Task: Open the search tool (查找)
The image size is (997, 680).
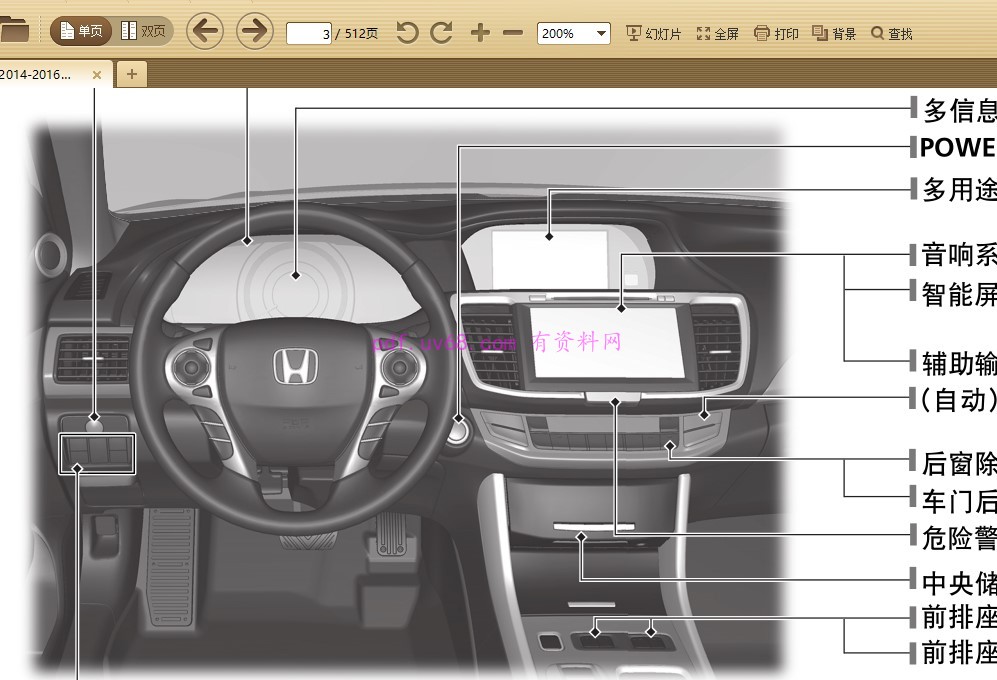Action: tap(892, 33)
